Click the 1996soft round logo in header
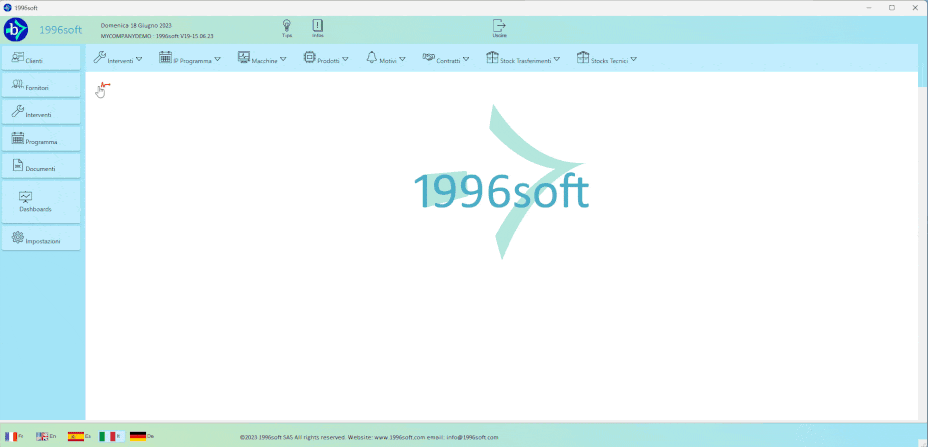Screen dimensions: 928x447 pos(16,30)
